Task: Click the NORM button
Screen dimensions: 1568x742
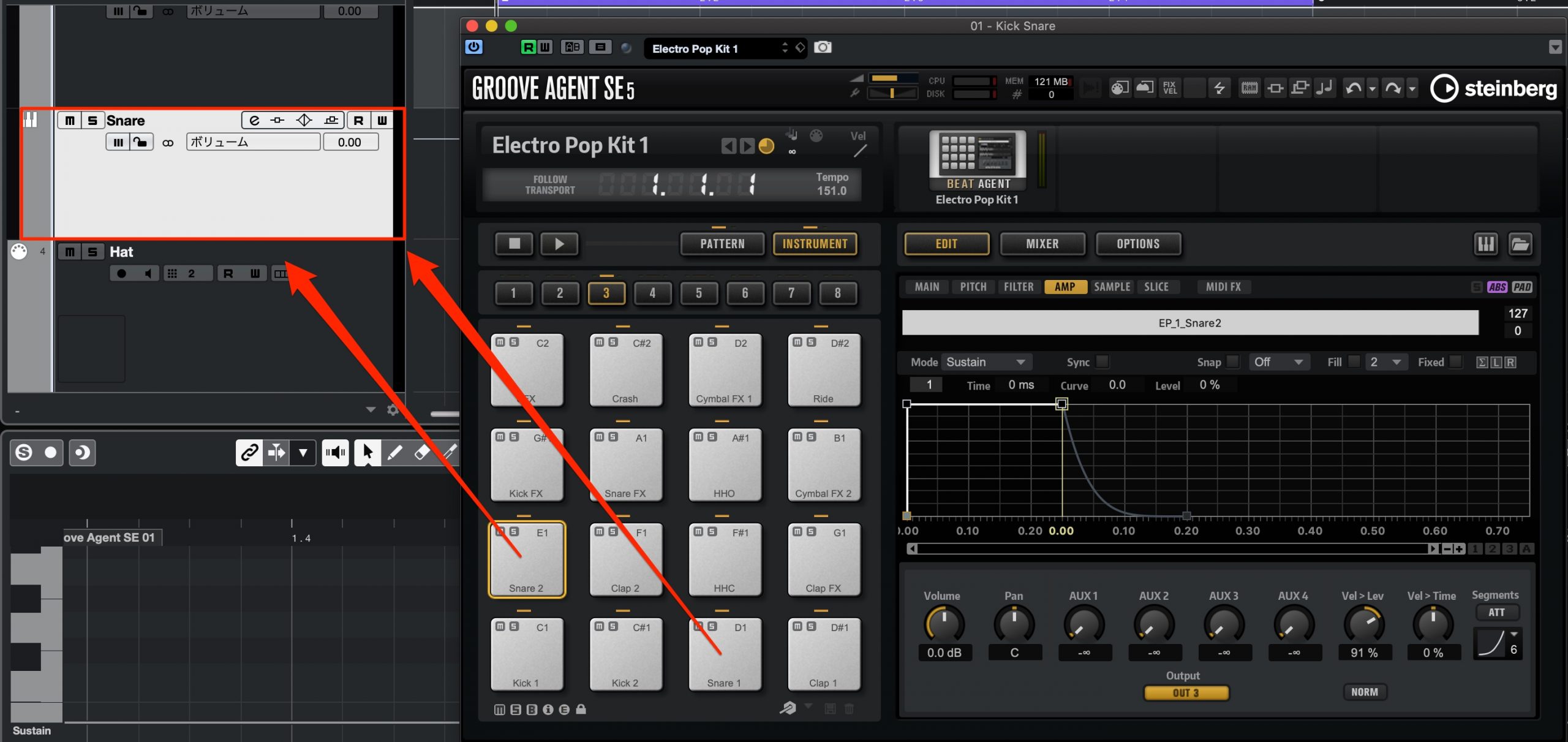Action: tap(1364, 692)
